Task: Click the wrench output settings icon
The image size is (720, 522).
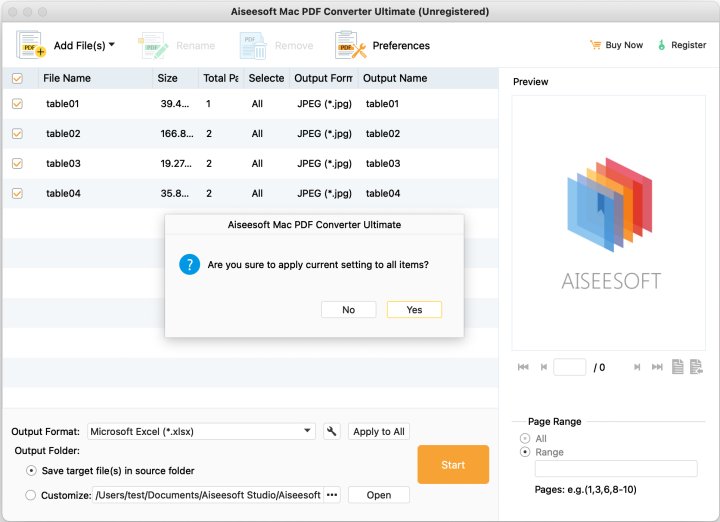Action: pyautogui.click(x=332, y=432)
